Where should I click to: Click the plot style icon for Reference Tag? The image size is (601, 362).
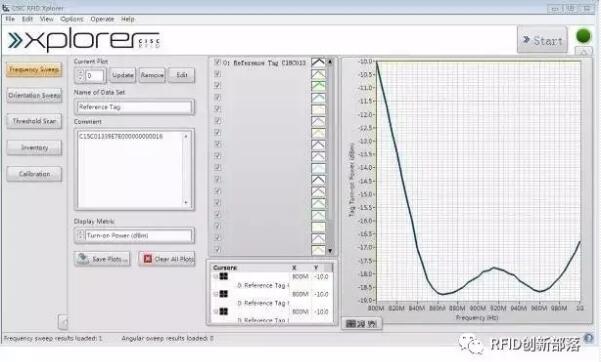[318, 62]
